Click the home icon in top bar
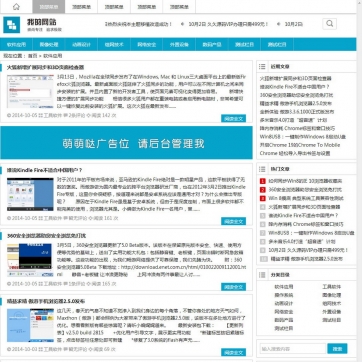Viewport: 362px width, 362px height. coord(16,7)
